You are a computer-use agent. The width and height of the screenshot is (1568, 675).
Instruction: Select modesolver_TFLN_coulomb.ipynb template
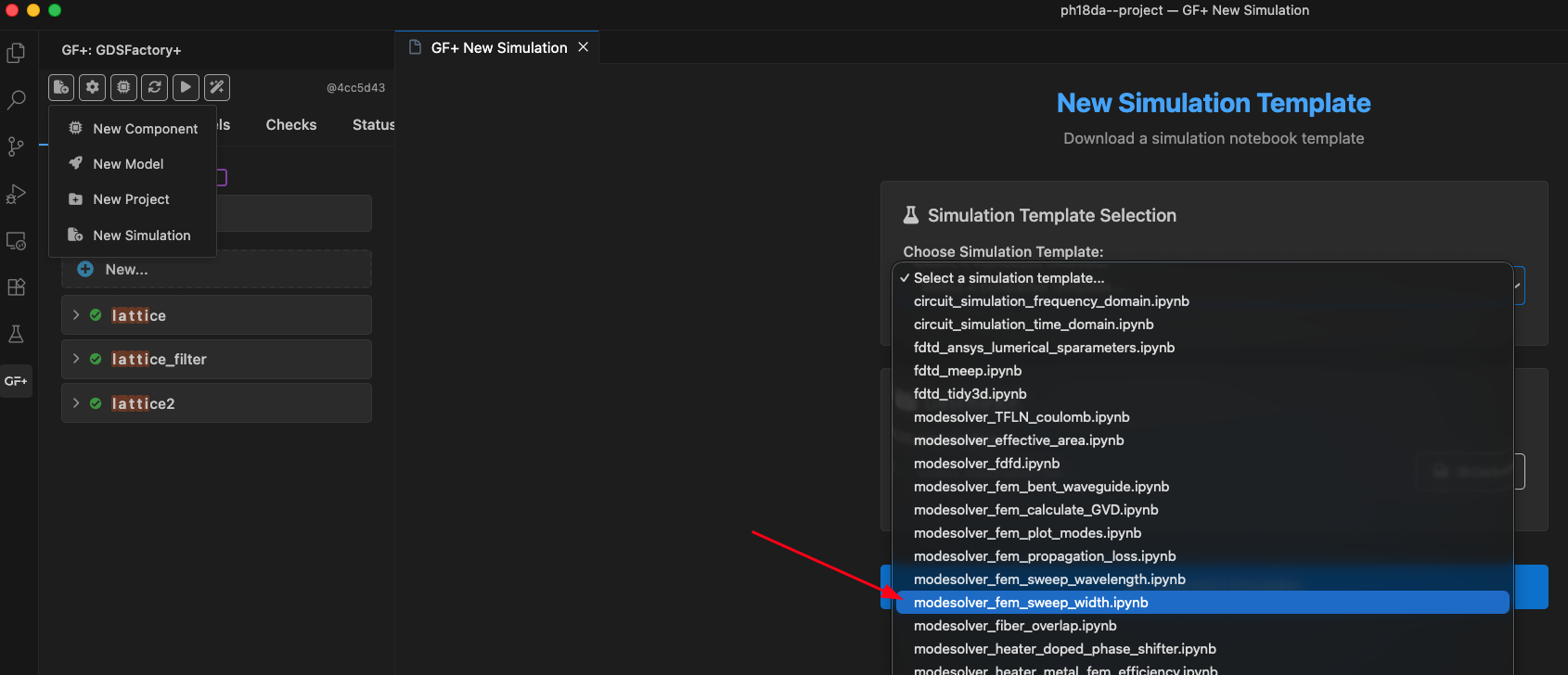click(1202, 417)
